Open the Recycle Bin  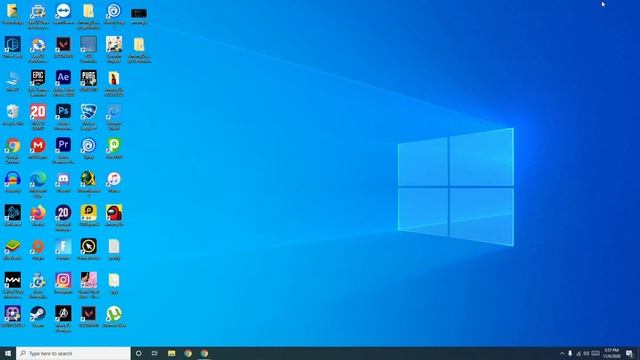coord(13,111)
